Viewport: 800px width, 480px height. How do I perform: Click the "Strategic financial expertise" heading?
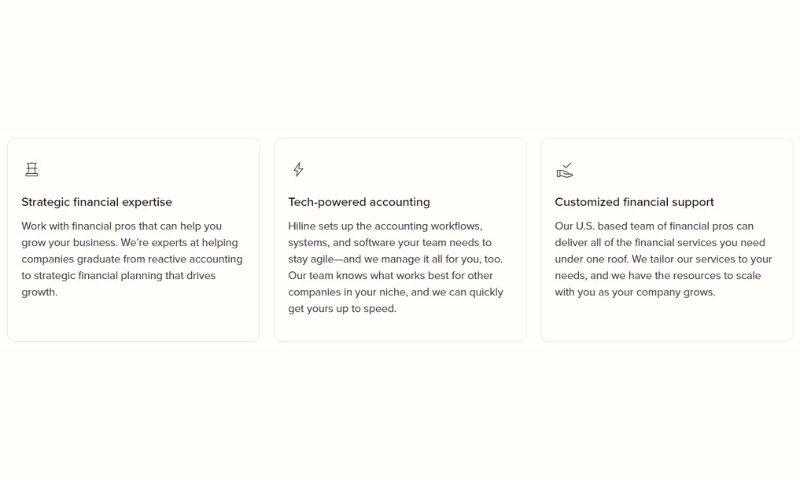coord(97,202)
